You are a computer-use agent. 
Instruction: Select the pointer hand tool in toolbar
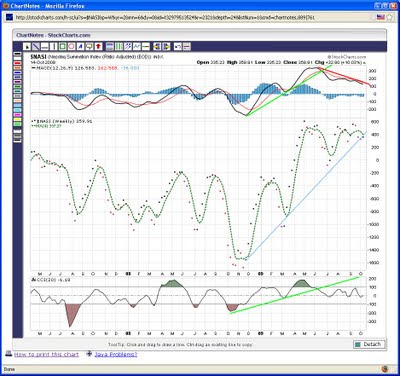click(x=27, y=46)
